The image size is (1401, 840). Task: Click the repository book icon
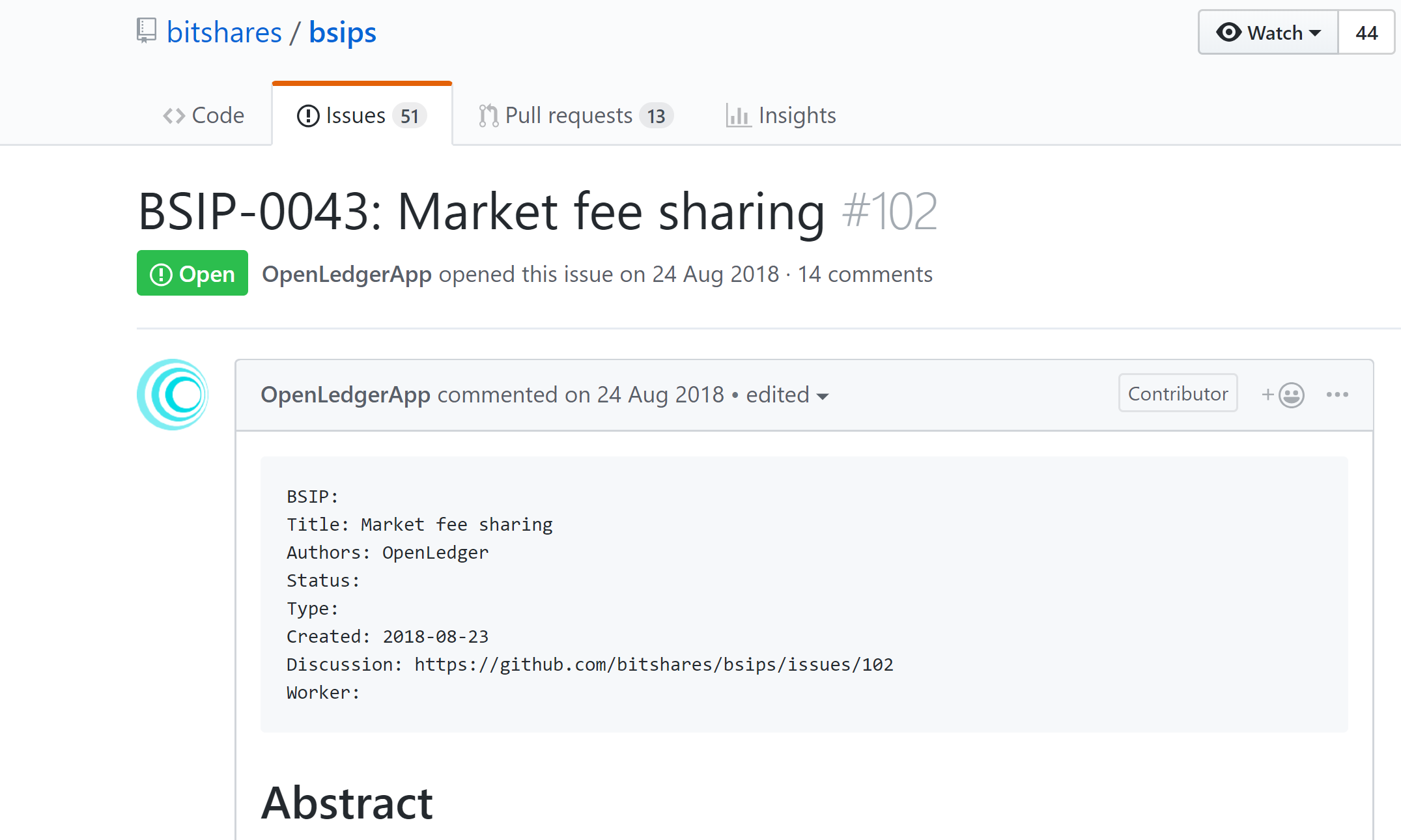coord(147,31)
